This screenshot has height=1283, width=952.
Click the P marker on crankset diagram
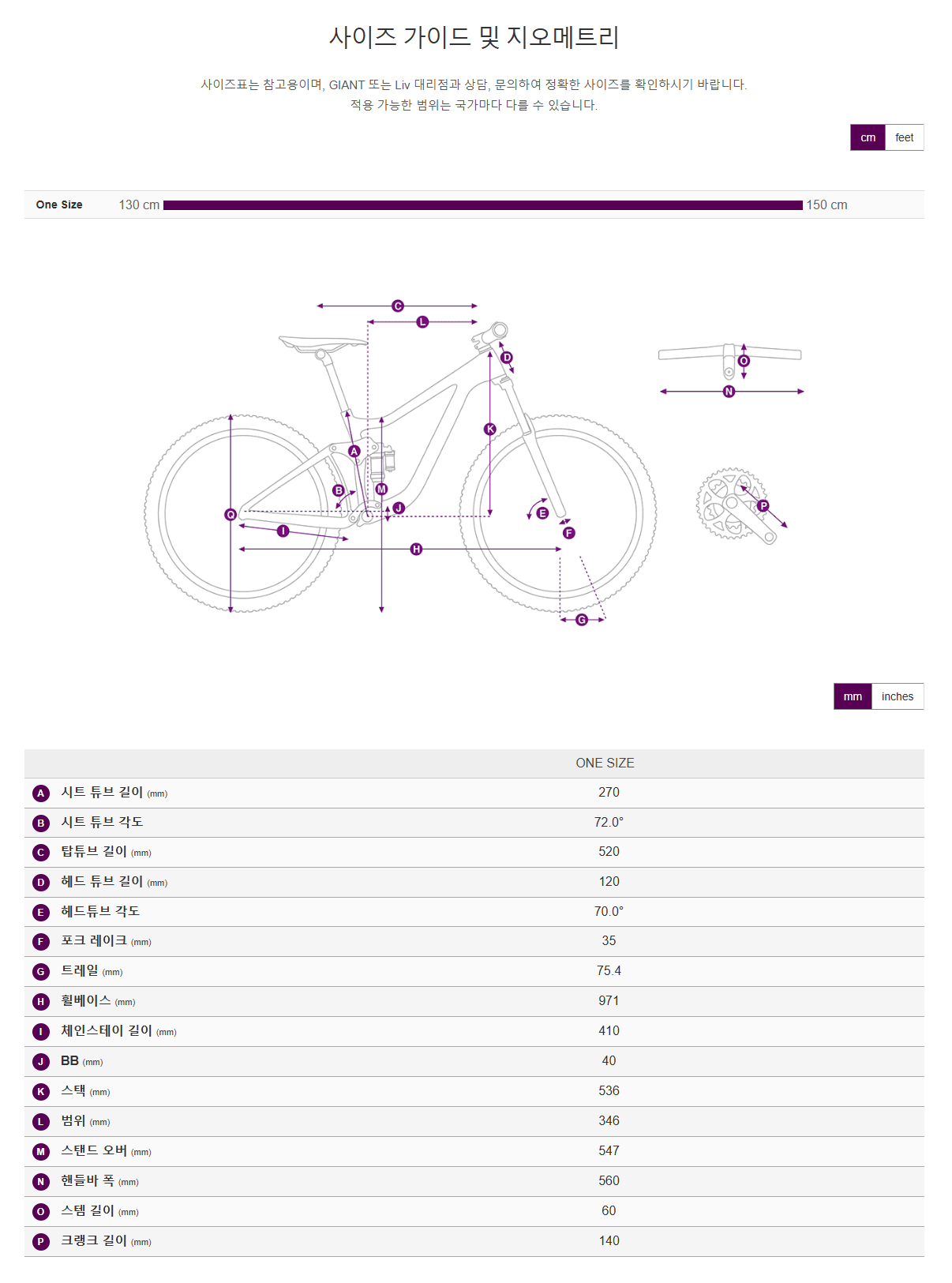[x=763, y=506]
